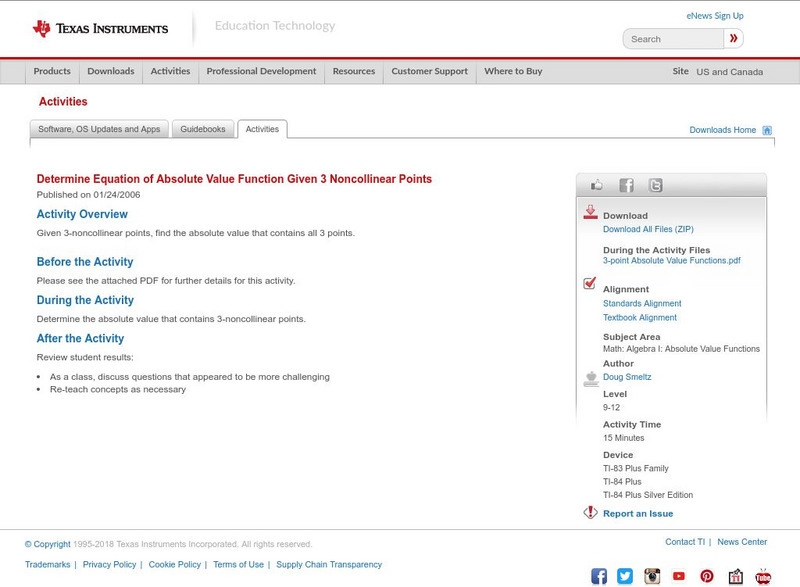Click Education Technology header text
The image size is (800, 587).
point(274,25)
